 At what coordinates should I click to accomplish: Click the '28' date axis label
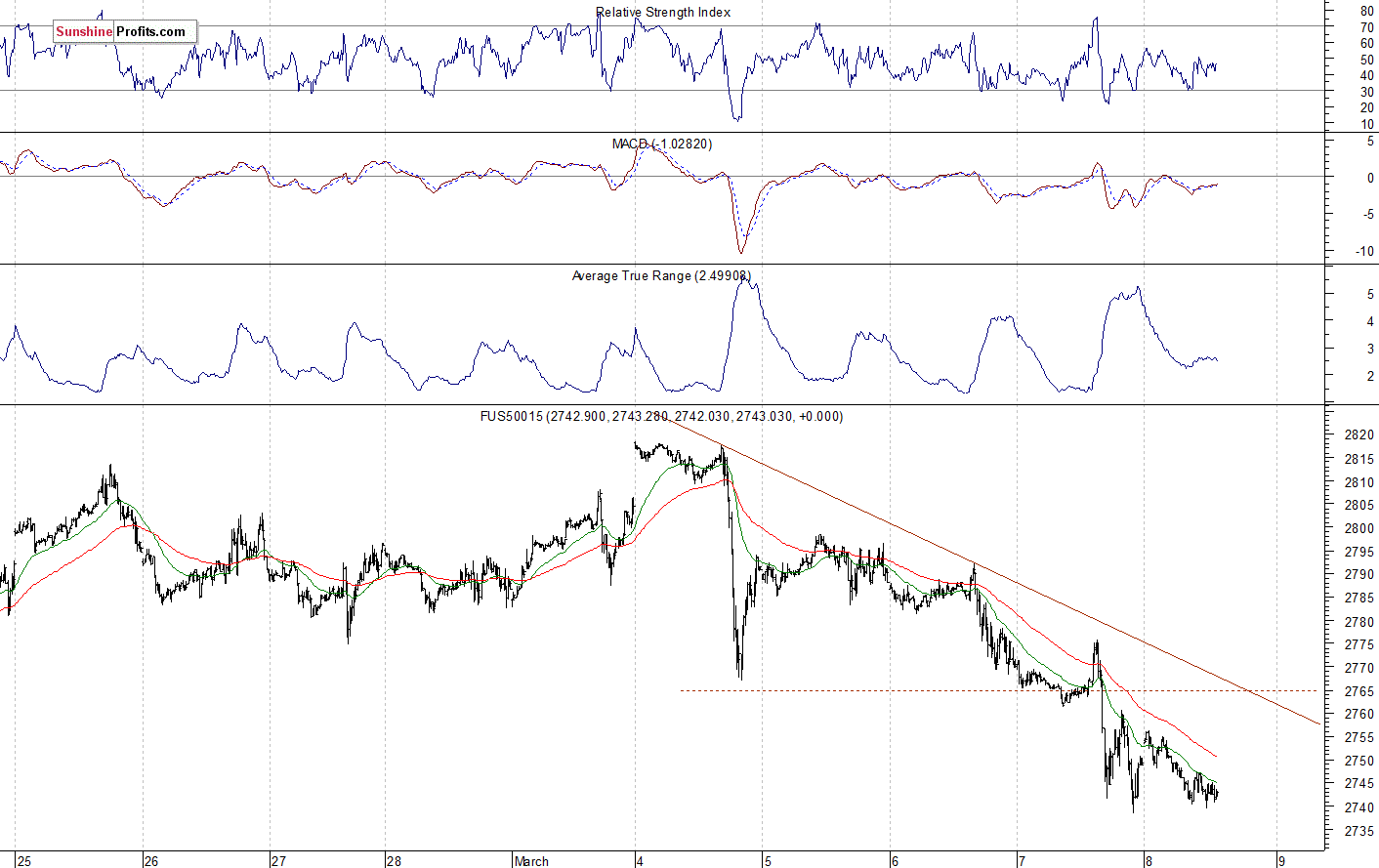(394, 861)
